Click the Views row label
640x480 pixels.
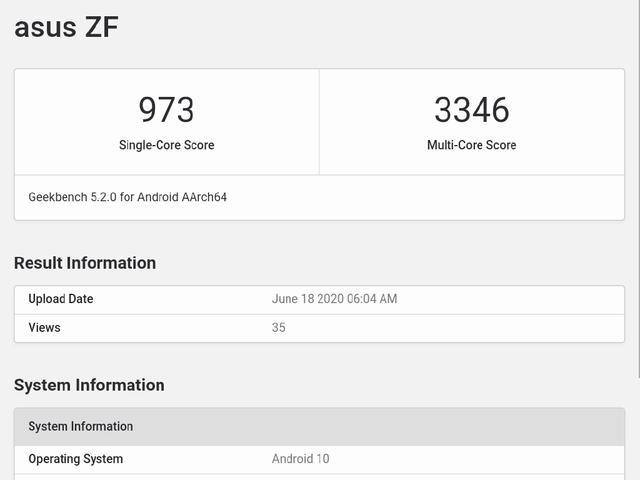(x=44, y=327)
